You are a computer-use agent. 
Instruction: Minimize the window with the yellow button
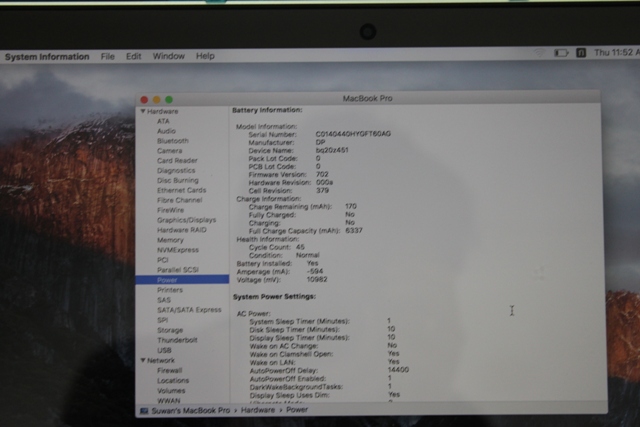156,100
